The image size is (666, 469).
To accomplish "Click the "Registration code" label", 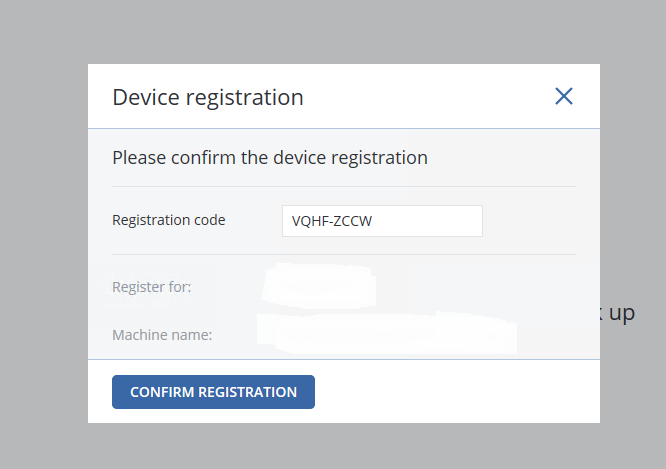I will 169,220.
